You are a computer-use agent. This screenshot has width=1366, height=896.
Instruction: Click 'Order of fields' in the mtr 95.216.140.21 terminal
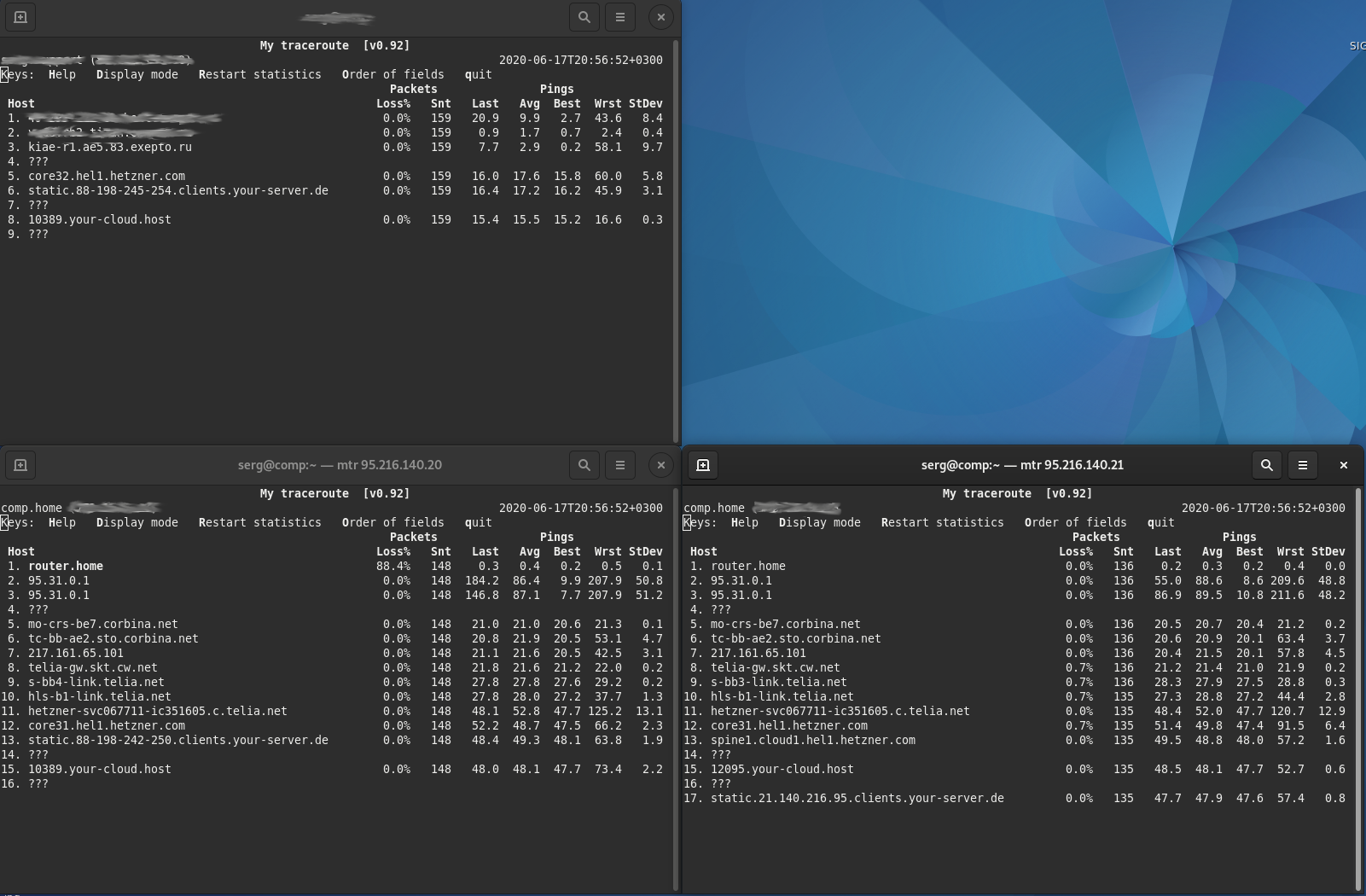pyautogui.click(x=1076, y=522)
